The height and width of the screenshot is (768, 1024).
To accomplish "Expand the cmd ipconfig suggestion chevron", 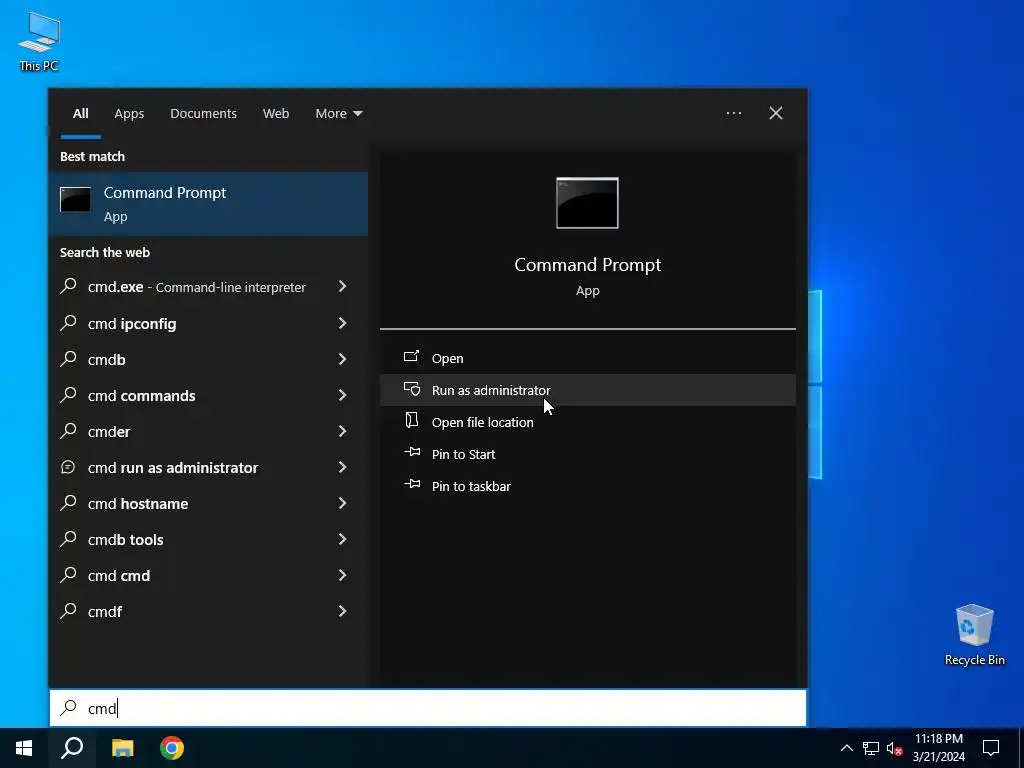I will pyautogui.click(x=342, y=323).
